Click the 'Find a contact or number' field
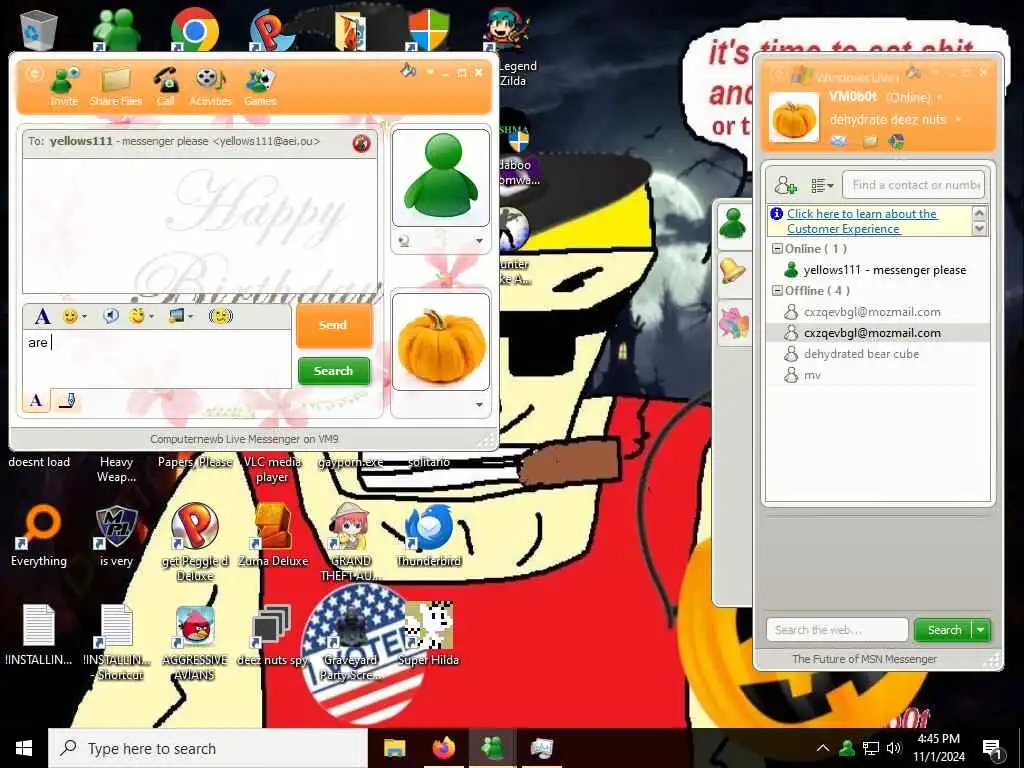This screenshot has height=768, width=1024. coord(913,185)
